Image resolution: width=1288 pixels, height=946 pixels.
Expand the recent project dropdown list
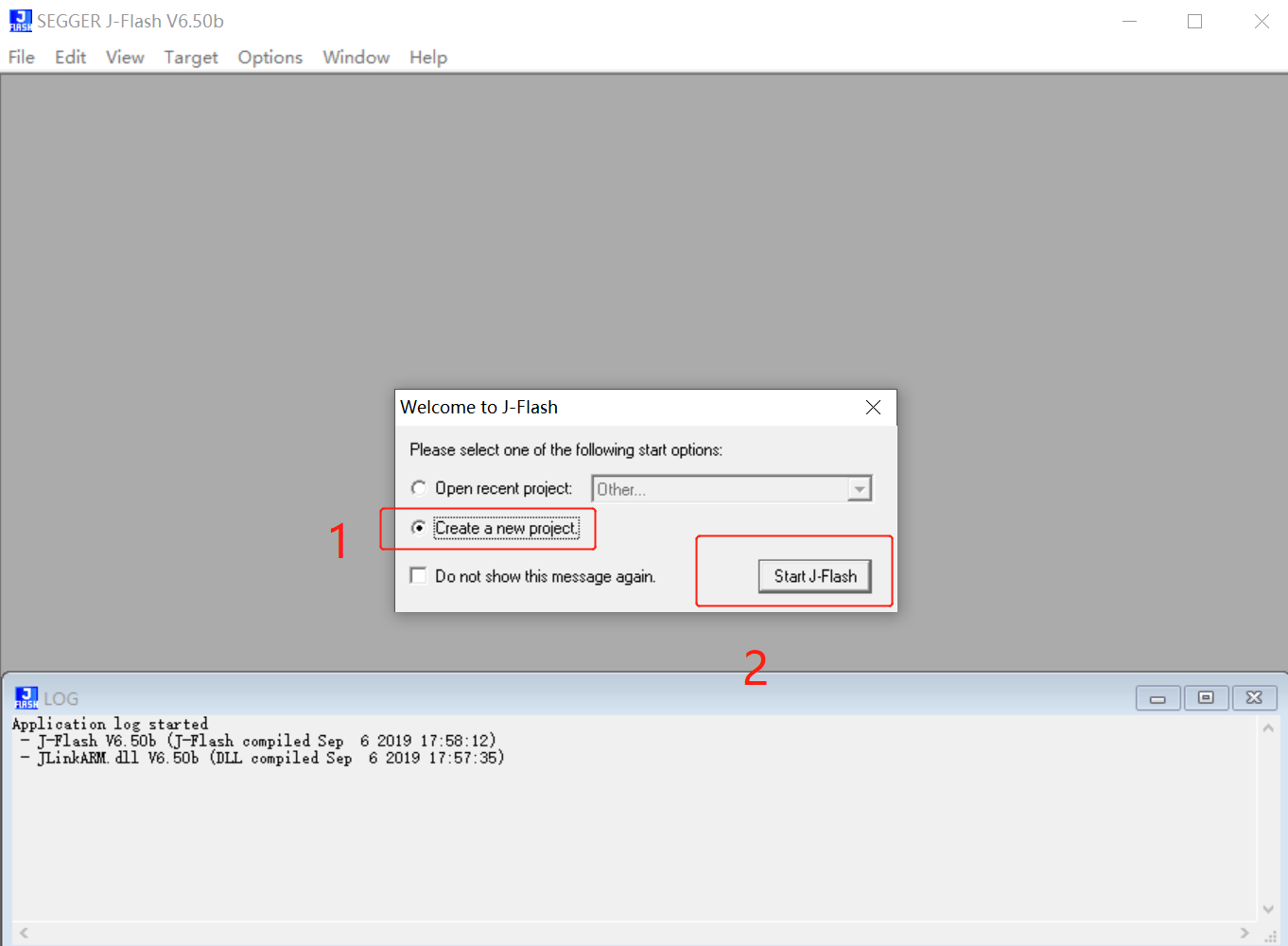coord(859,489)
